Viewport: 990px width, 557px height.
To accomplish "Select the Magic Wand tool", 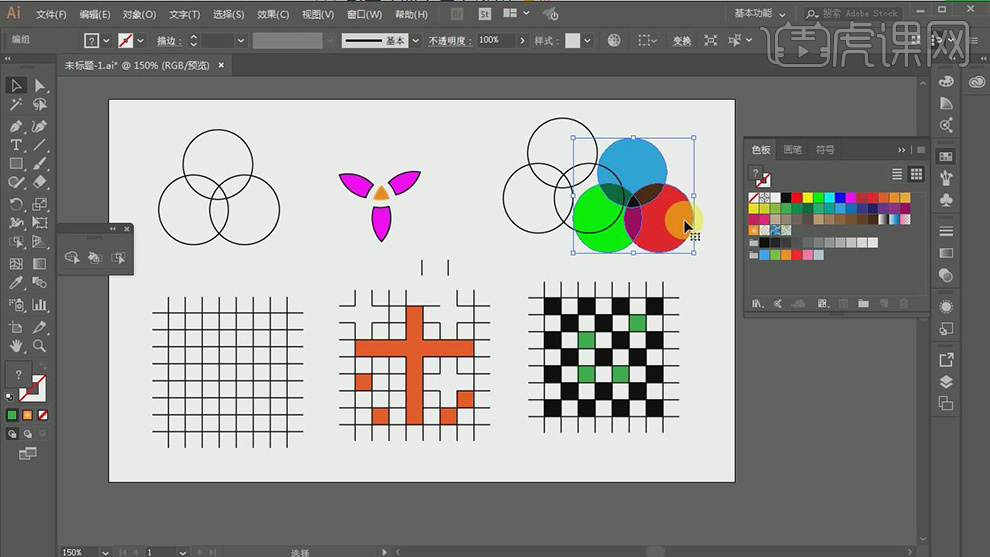I will pos(16,105).
